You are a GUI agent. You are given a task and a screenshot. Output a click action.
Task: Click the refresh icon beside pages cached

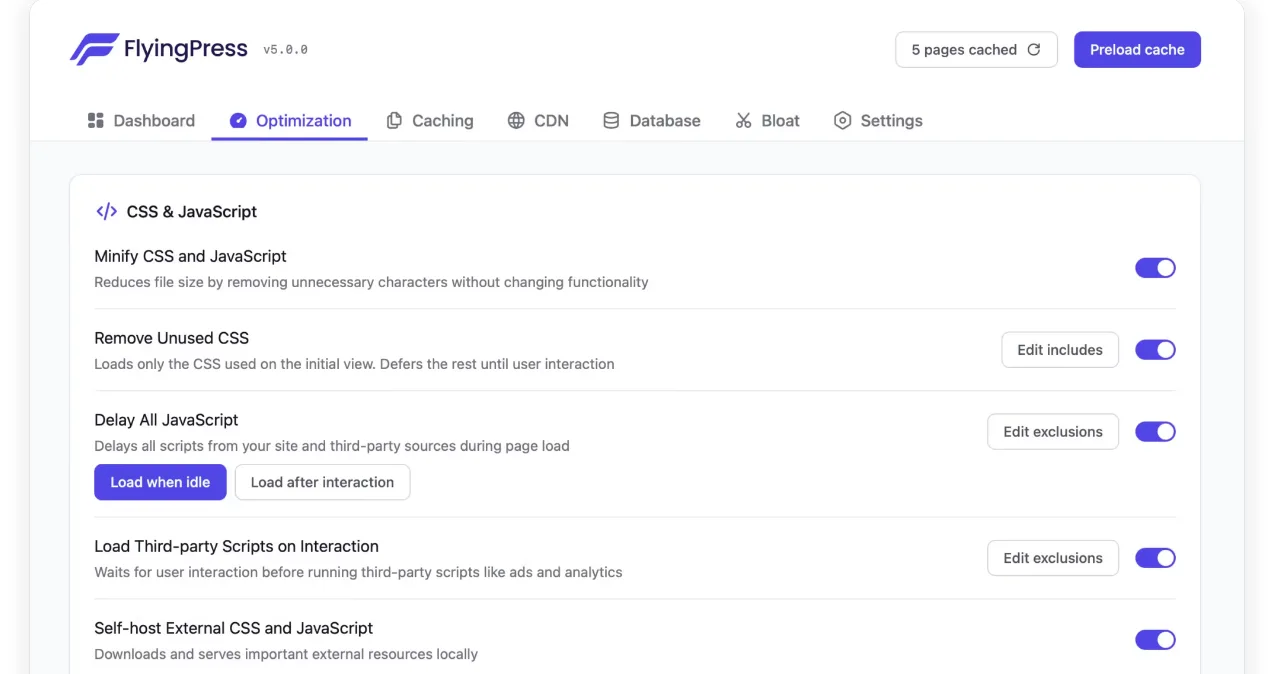[x=1034, y=49]
